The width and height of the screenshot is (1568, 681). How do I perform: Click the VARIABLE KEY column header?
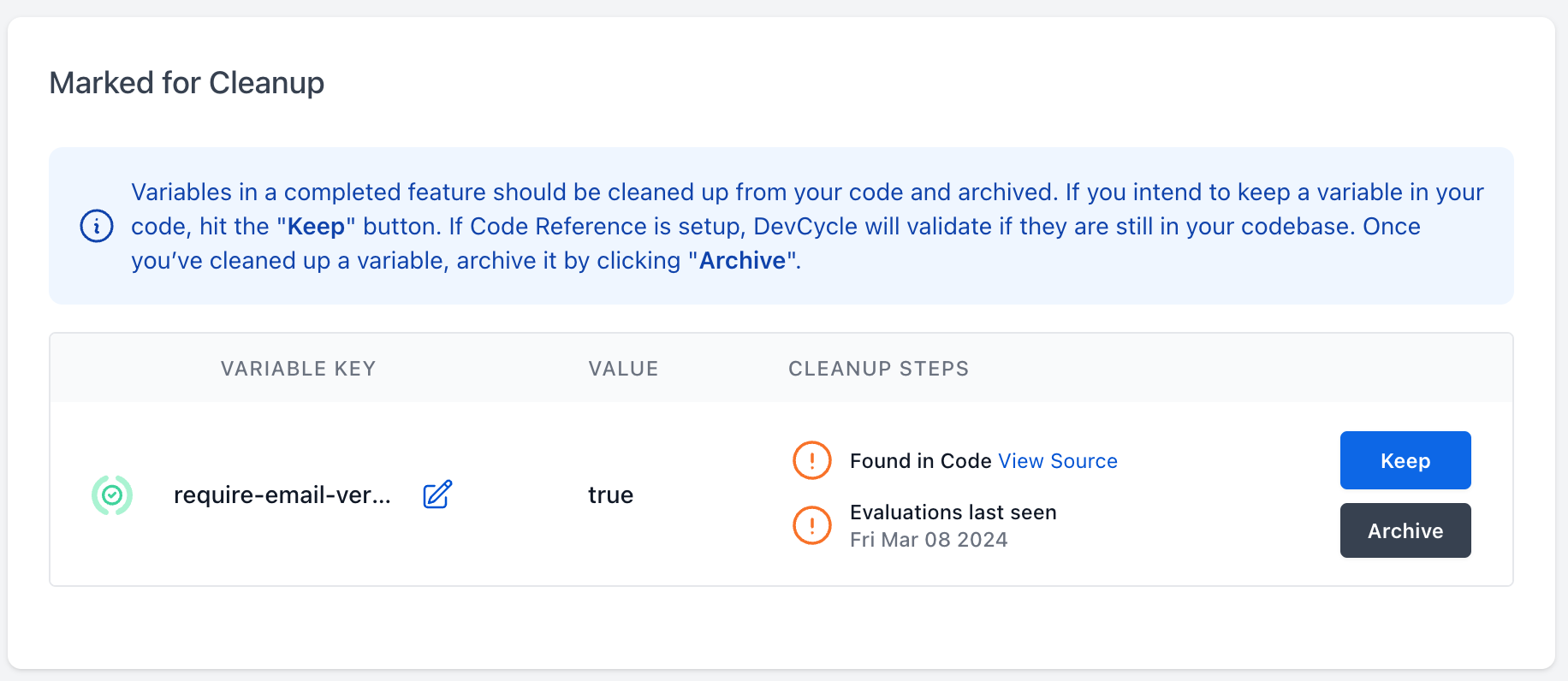298,369
